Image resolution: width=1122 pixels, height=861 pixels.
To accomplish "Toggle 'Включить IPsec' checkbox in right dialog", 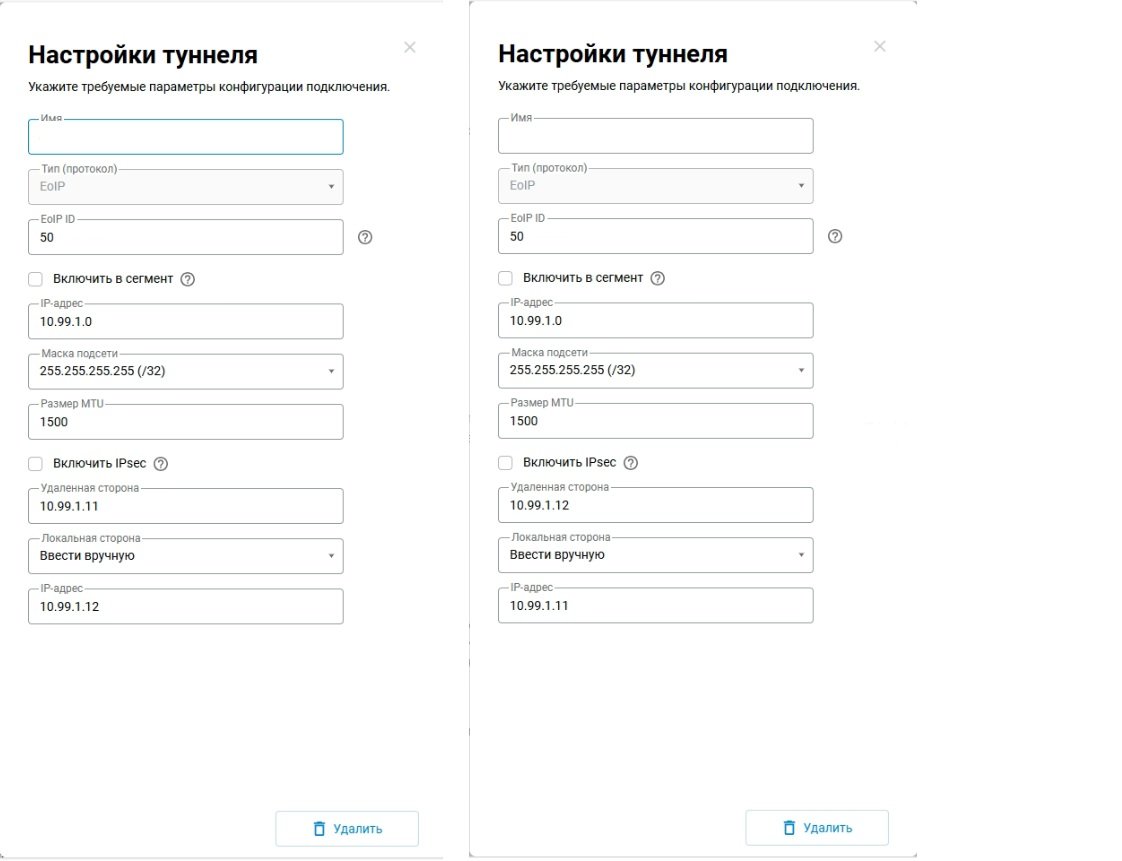I will [x=506, y=463].
